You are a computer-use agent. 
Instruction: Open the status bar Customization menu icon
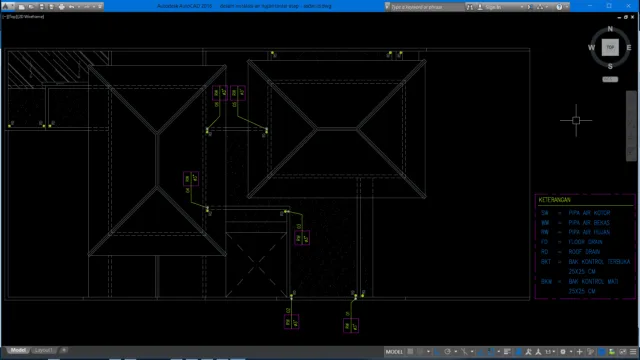[x=633, y=351]
